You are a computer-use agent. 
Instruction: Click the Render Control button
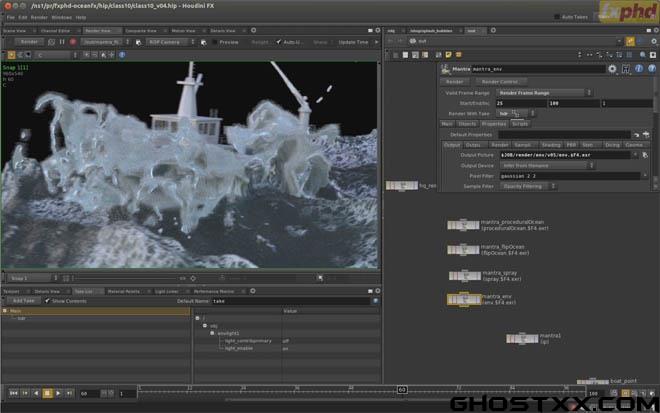point(500,82)
